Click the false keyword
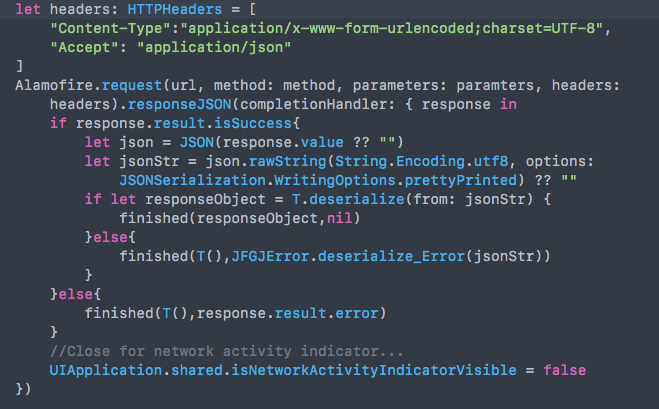This screenshot has width=659, height=409. 564,370
